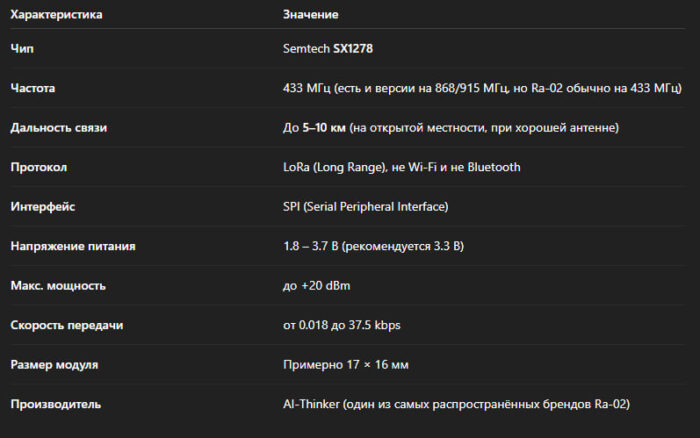
Task: Click the "Значение" column header
Action: 311,15
